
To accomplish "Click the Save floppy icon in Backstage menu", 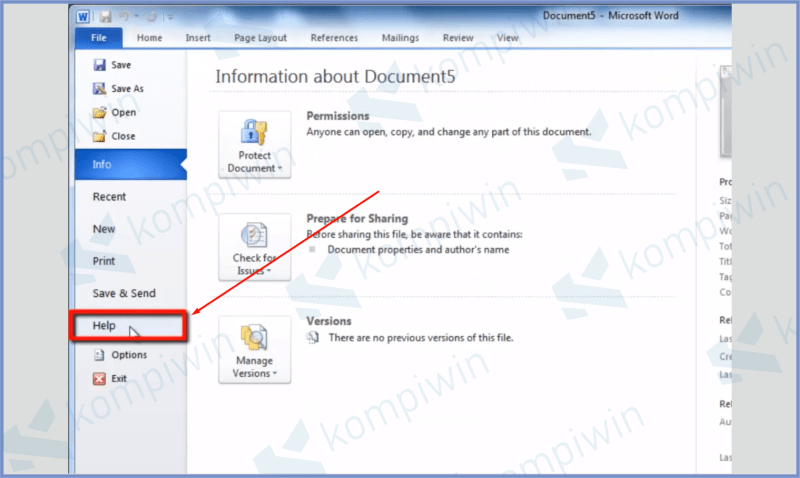I will point(99,65).
